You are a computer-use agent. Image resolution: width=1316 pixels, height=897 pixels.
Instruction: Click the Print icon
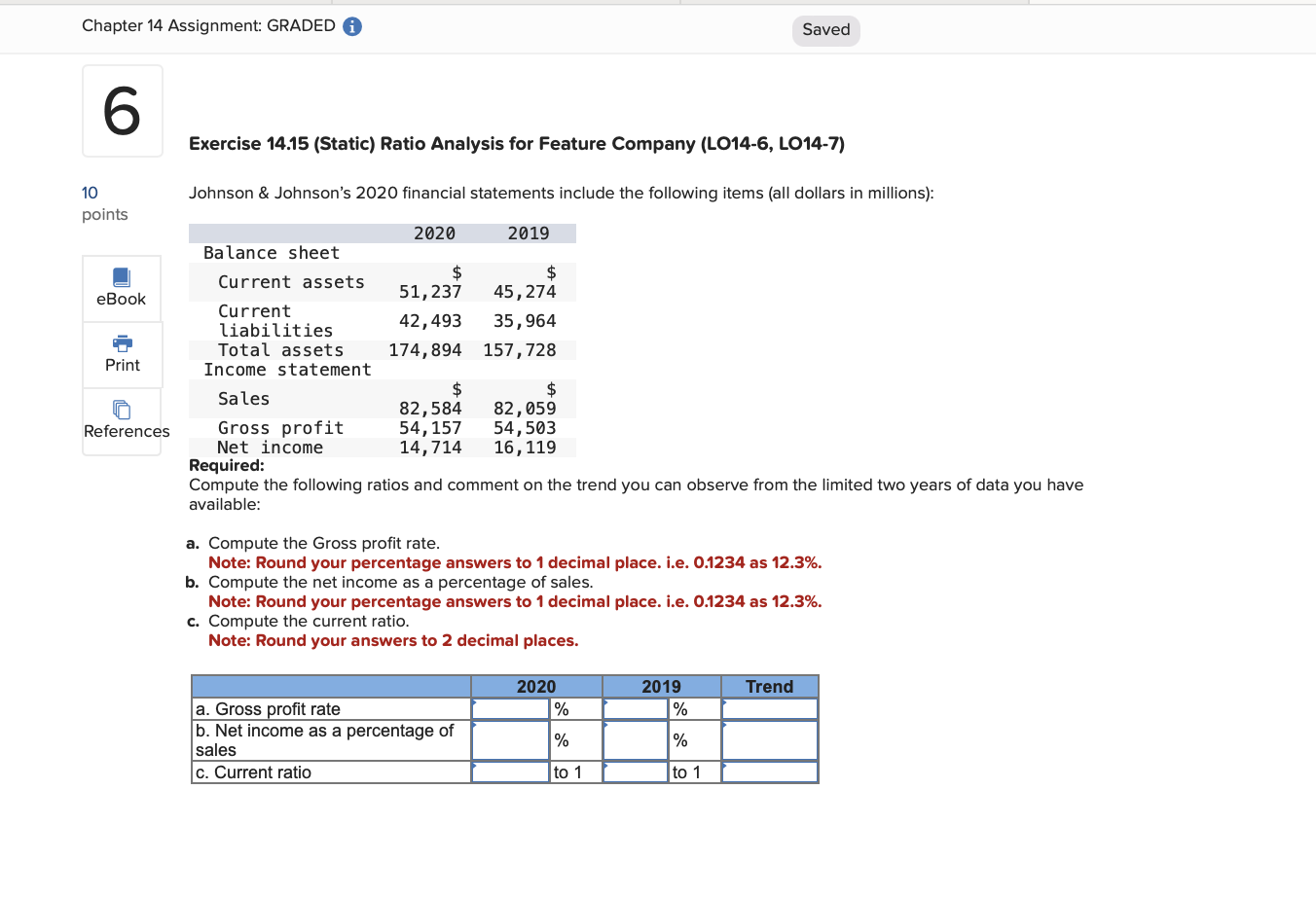coord(121,354)
